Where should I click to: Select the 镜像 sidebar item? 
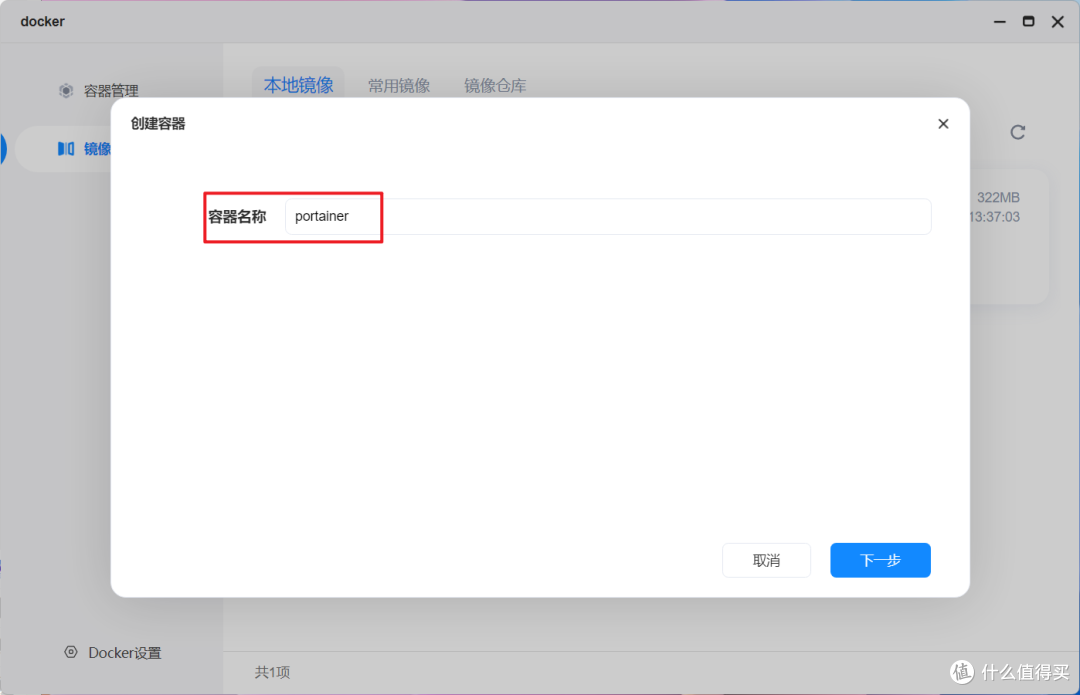63,149
